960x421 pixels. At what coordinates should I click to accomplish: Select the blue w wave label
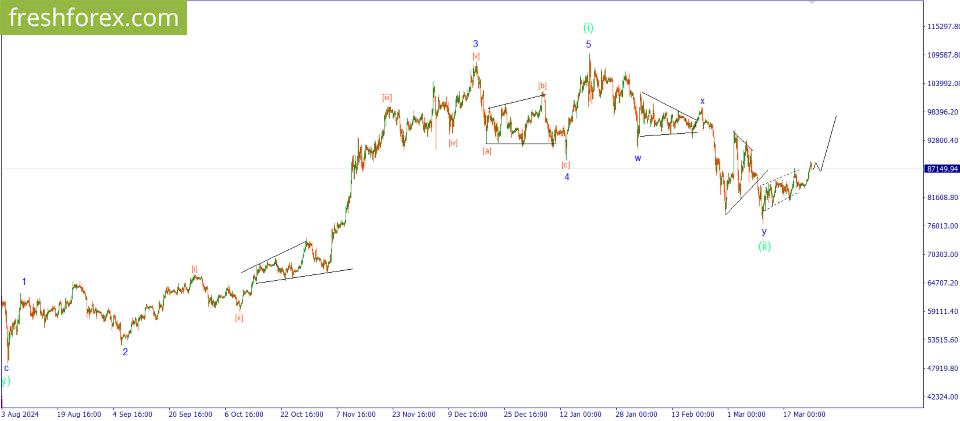(638, 158)
